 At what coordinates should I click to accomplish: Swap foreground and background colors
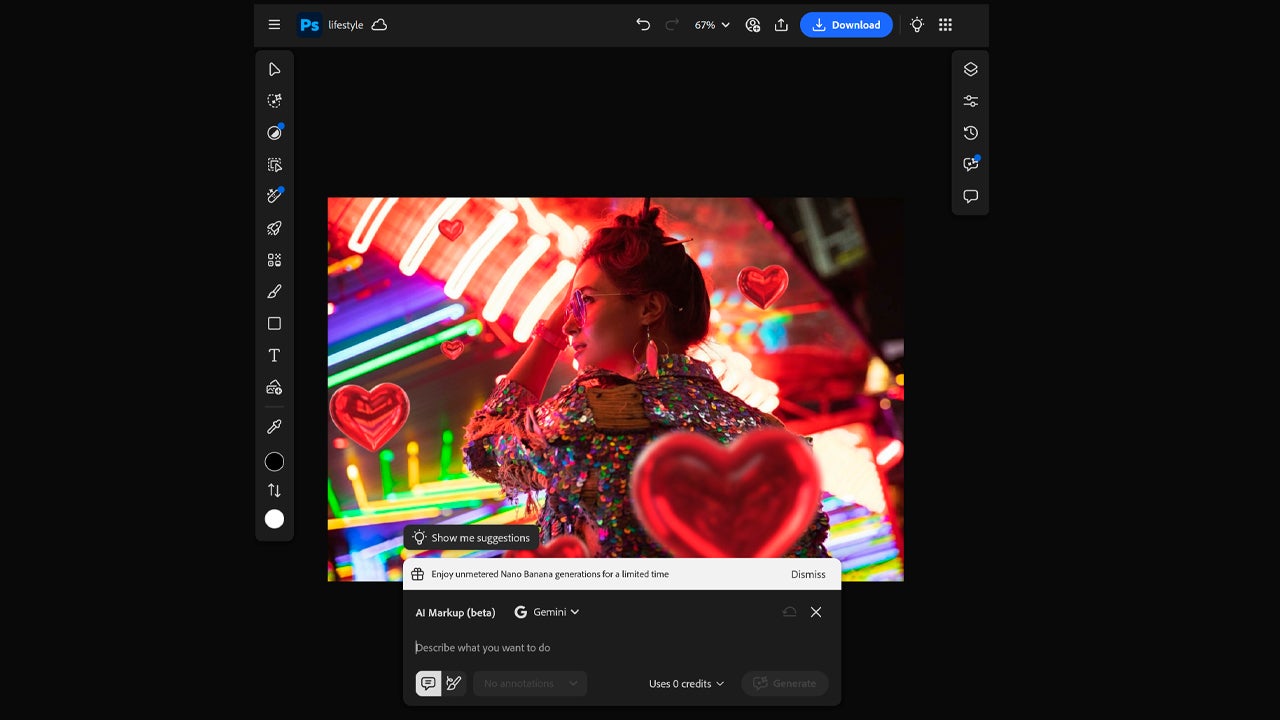[274, 490]
